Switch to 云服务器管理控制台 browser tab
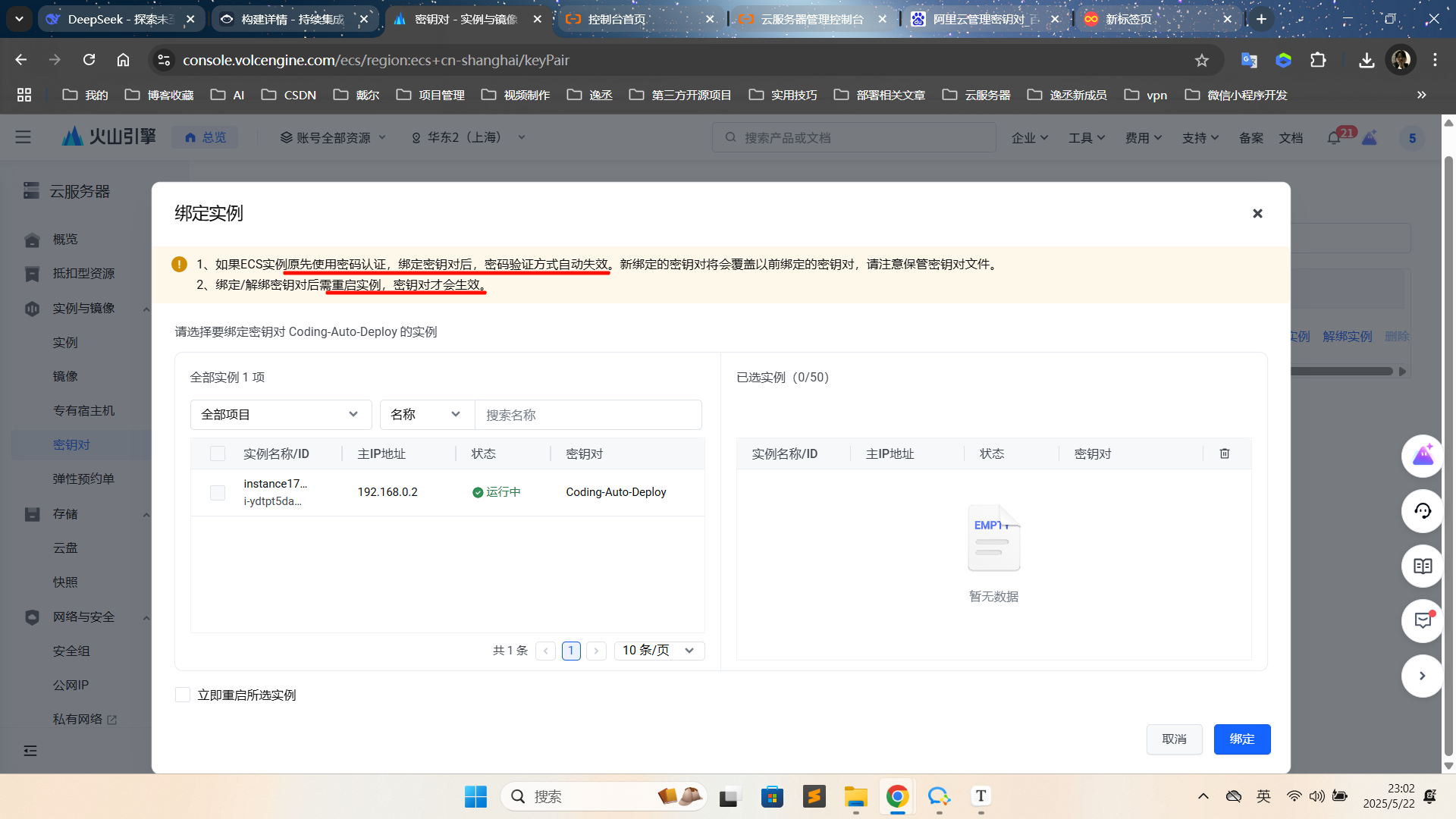The width and height of the screenshot is (1456, 819). pyautogui.click(x=813, y=19)
